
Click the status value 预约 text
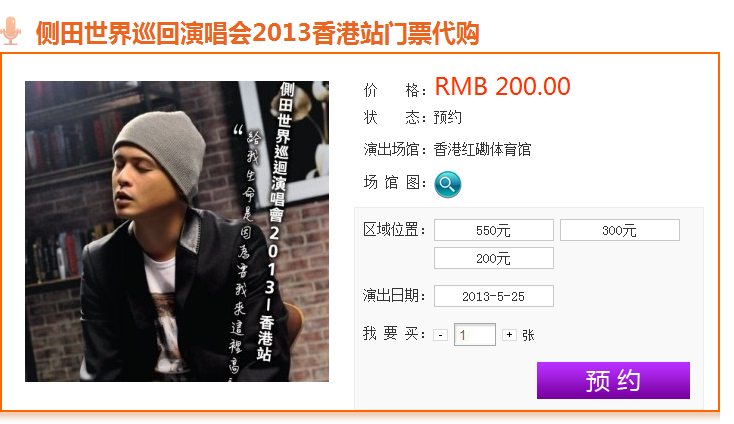(x=448, y=117)
